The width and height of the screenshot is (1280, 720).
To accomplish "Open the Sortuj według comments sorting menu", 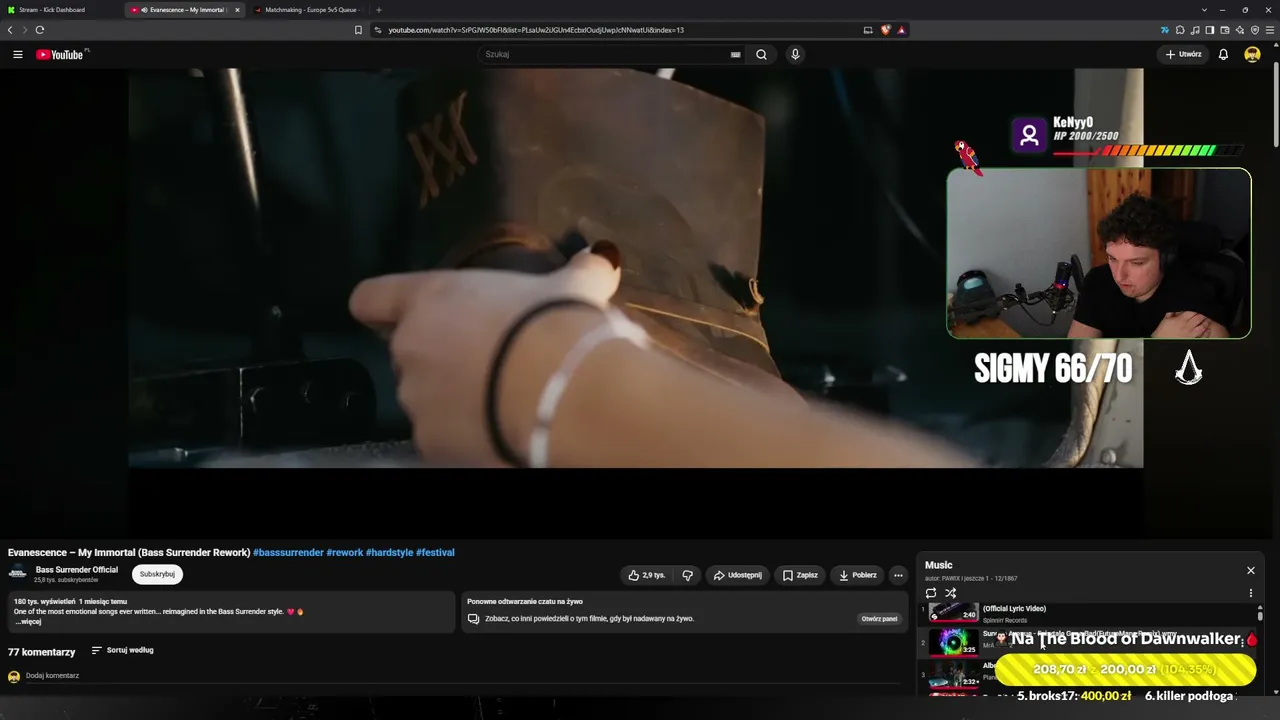I will (122, 650).
